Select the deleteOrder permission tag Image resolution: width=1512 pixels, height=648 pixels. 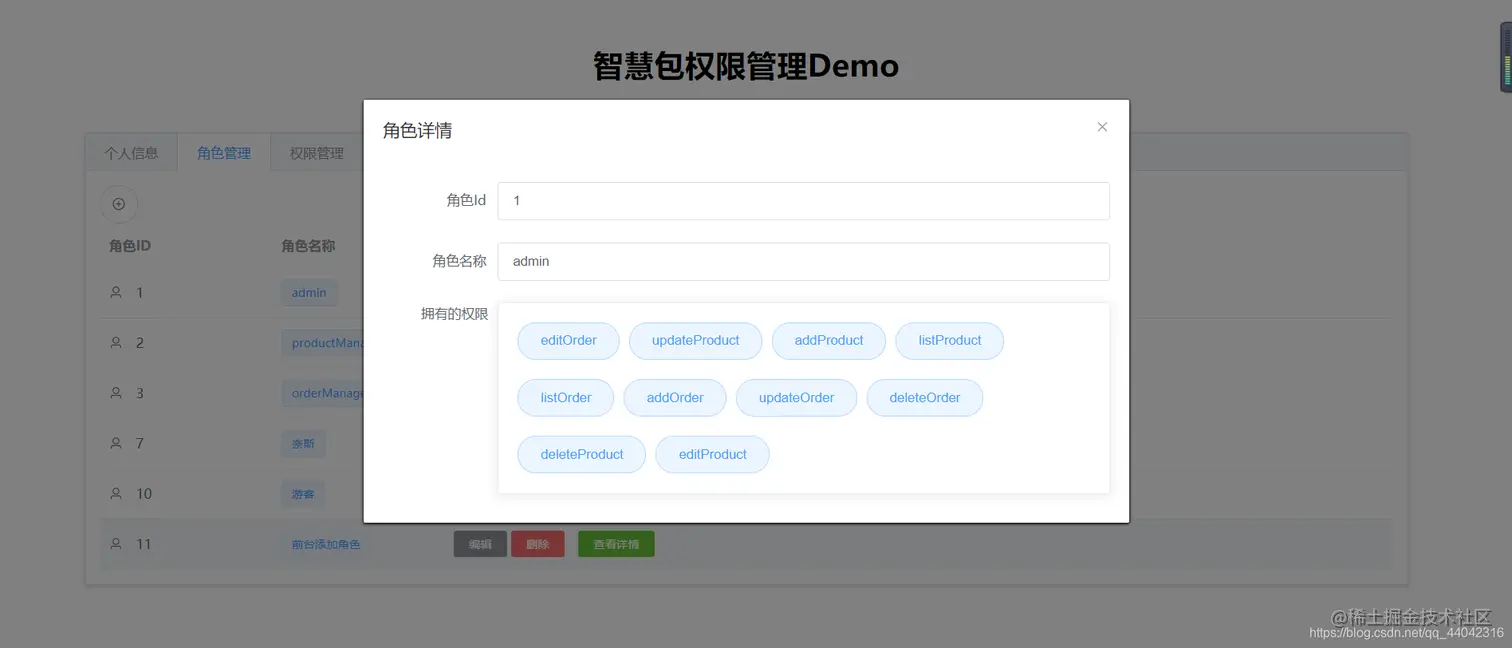click(x=924, y=398)
